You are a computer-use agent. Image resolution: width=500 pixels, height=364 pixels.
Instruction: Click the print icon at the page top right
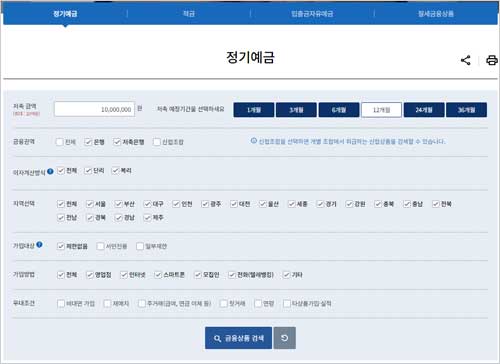pos(492,60)
